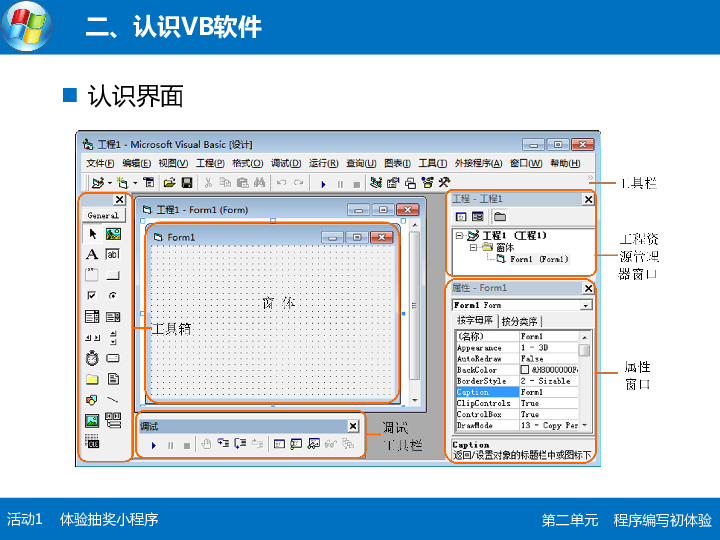The height and width of the screenshot is (540, 720).
Task: Select the Label tool (letter A)
Action: pos(92,254)
